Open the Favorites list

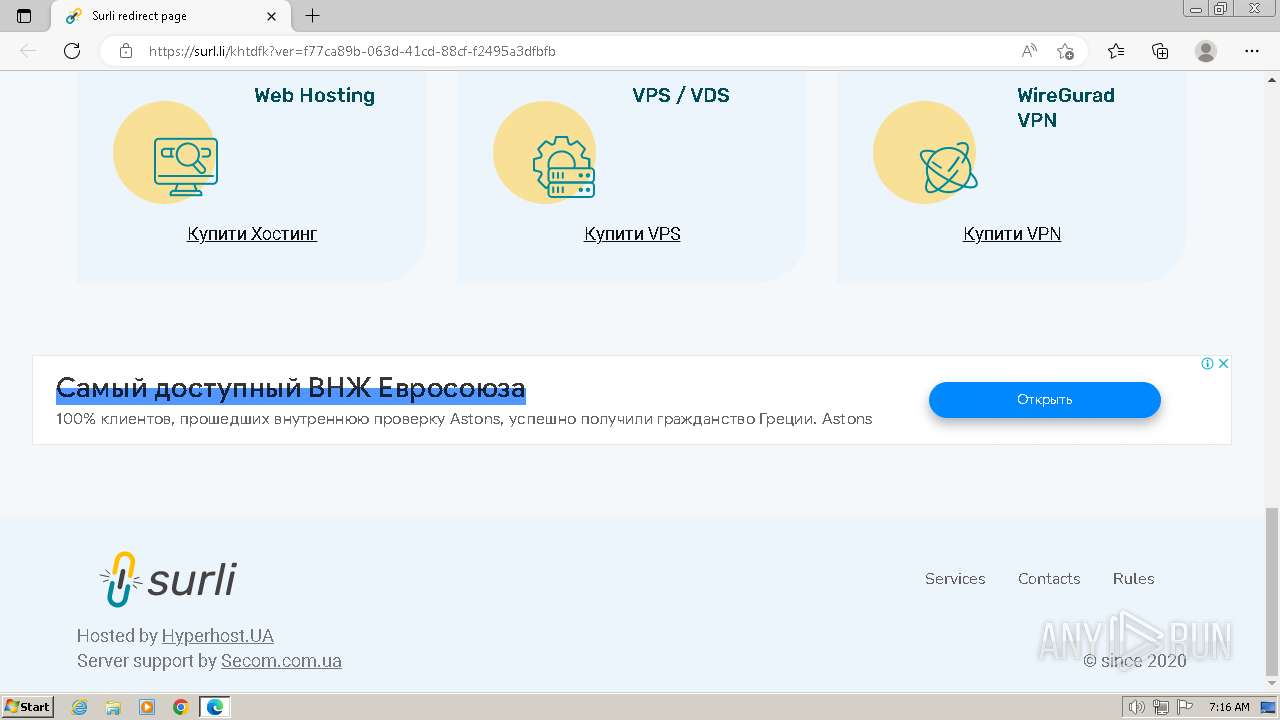point(1116,51)
